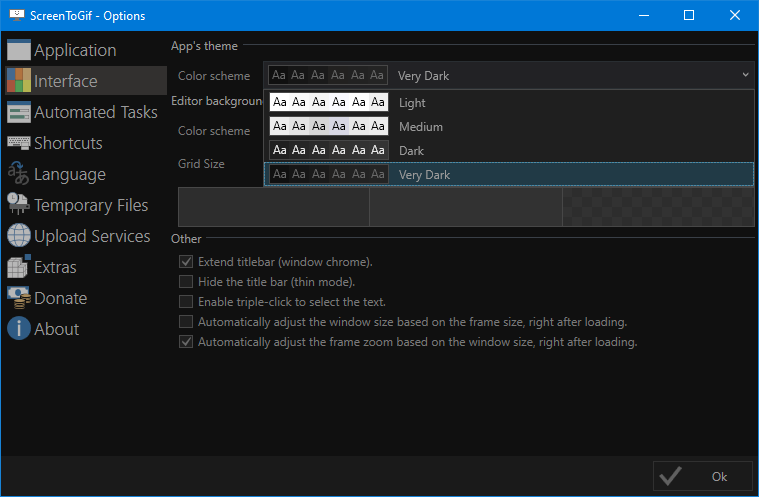Check automatically adjust window size option
The width and height of the screenshot is (759, 497).
(x=186, y=322)
